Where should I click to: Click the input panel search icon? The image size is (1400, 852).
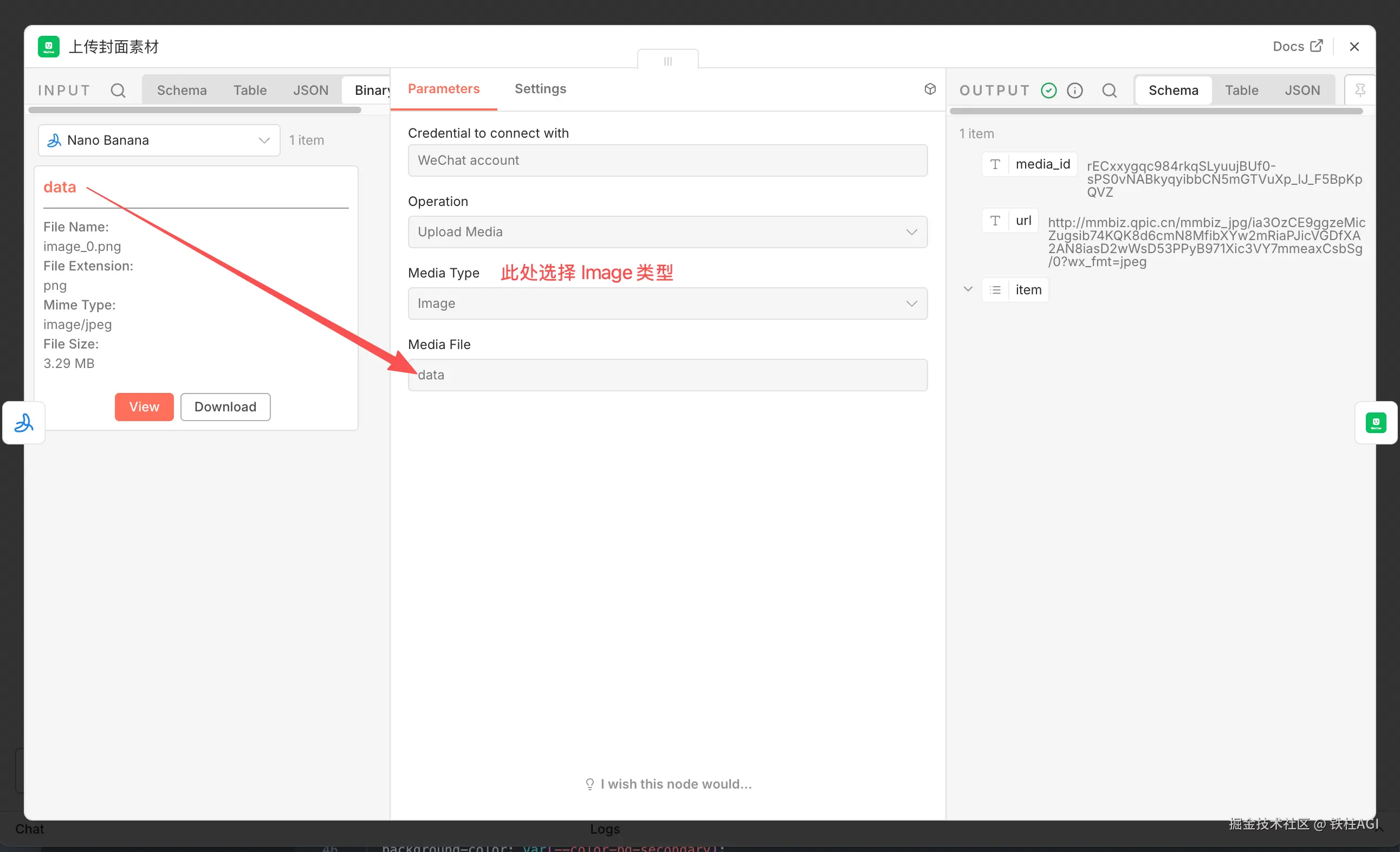[118, 91]
